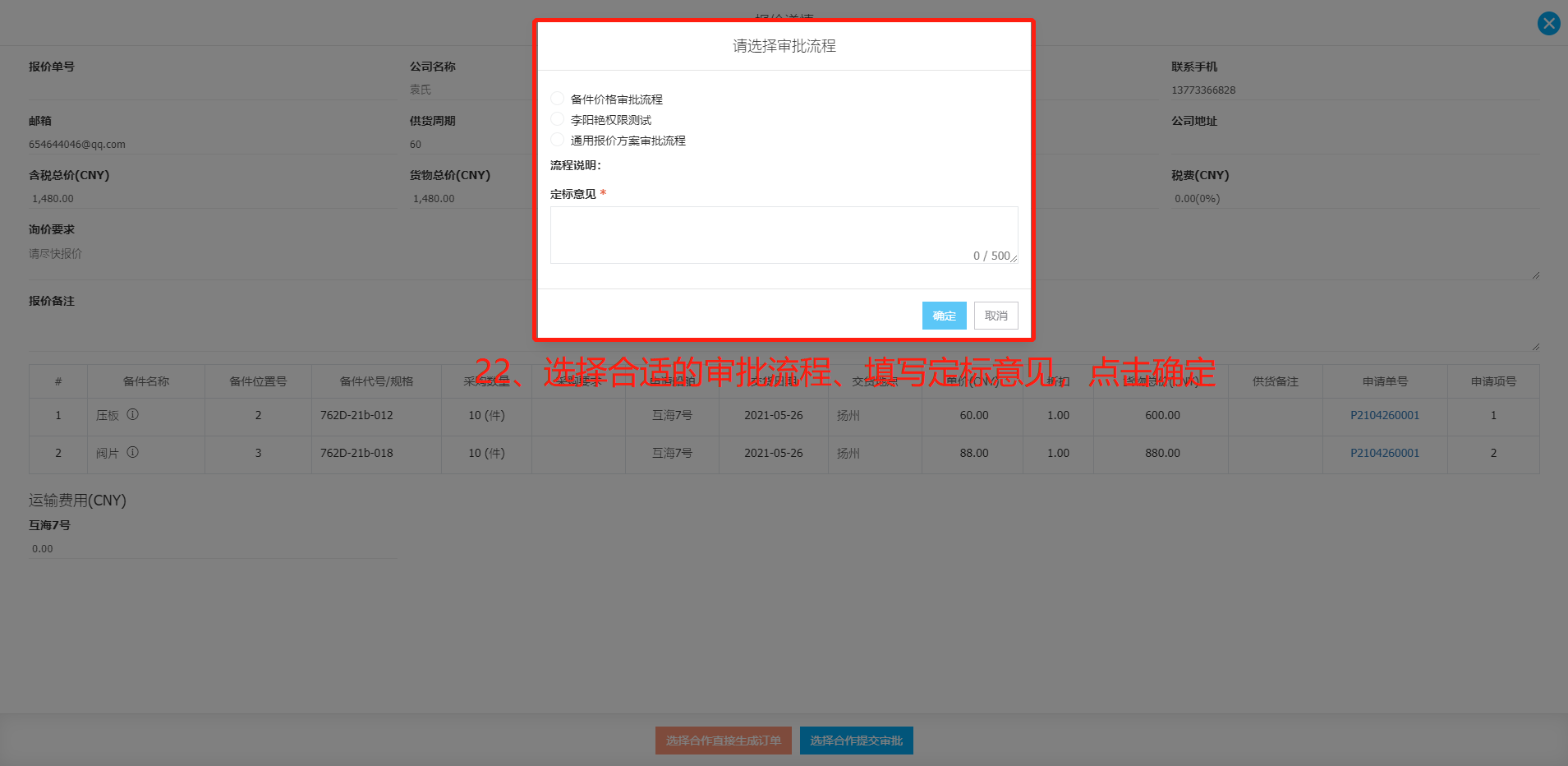The height and width of the screenshot is (766, 1568).
Task: Open request number P2104260001 in row 1
Action: (x=1384, y=415)
